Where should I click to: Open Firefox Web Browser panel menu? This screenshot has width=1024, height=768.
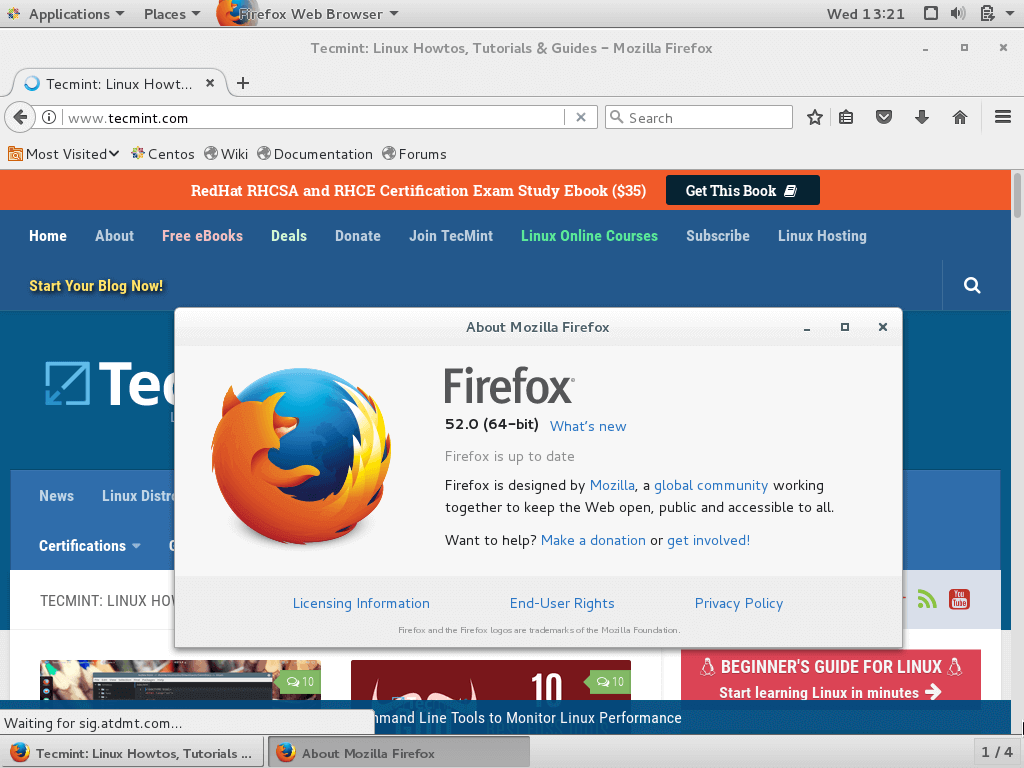click(308, 14)
